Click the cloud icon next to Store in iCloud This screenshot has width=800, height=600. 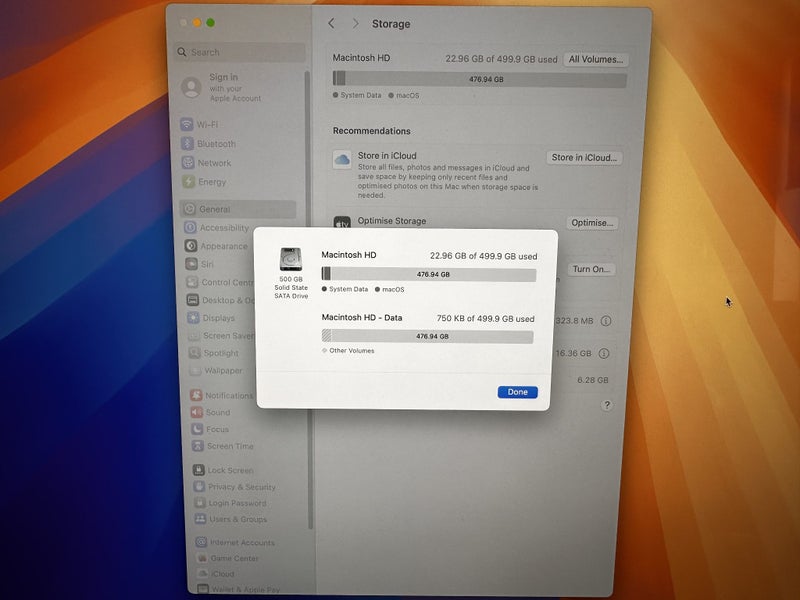[343, 158]
